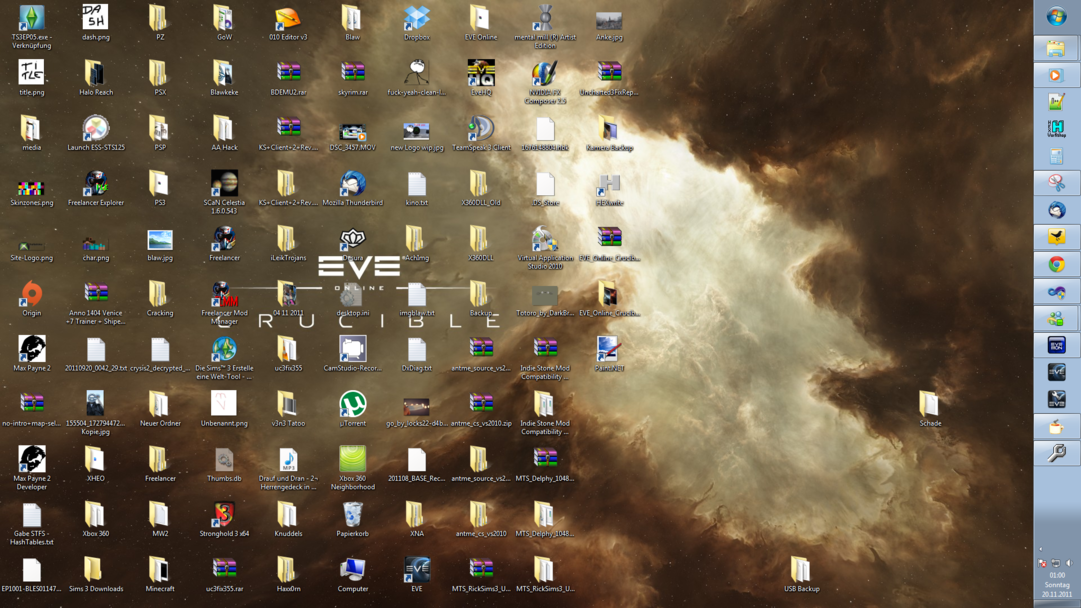The image size is (1081, 608).
Task: Select the skyrim.rar archive file
Action: (x=352, y=74)
